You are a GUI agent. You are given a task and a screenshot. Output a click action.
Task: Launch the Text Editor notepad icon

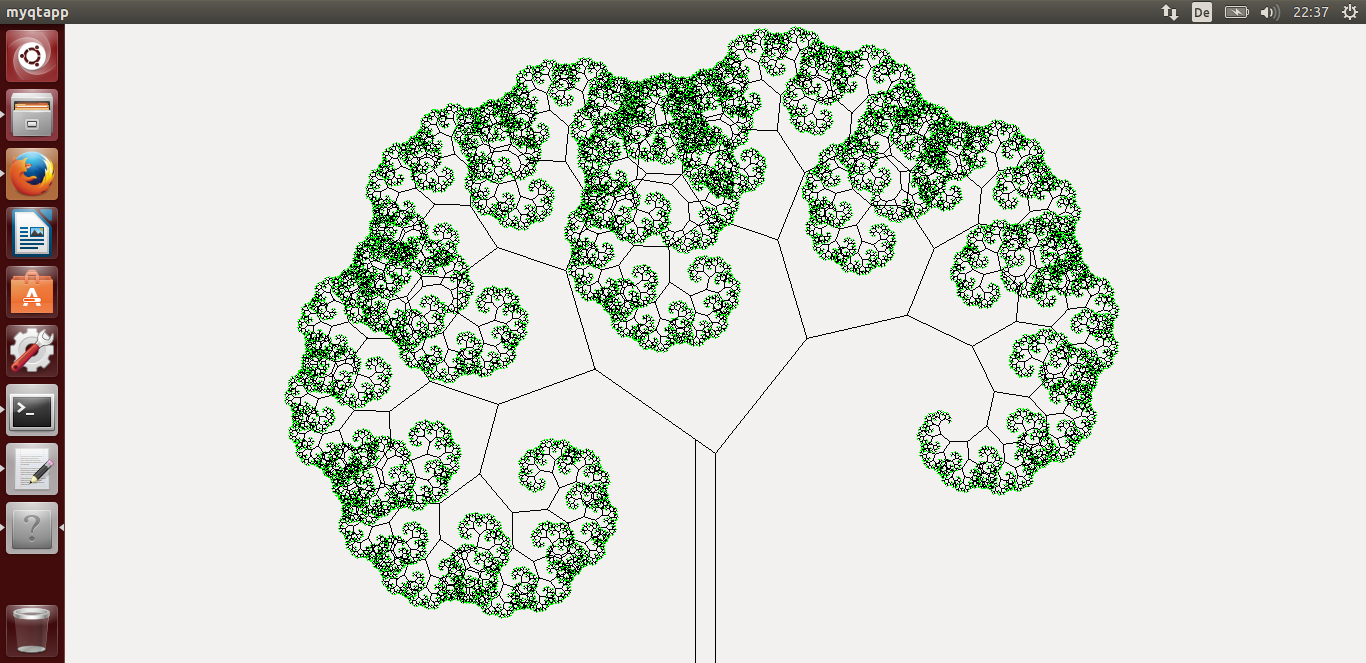tap(32, 469)
